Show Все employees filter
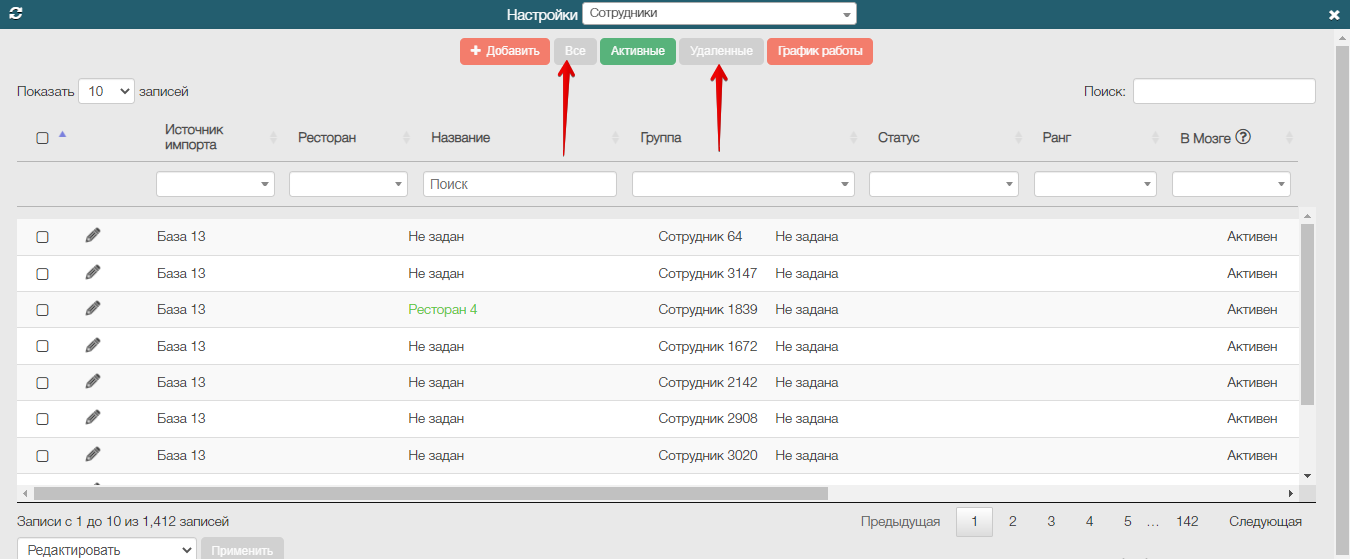The image size is (1350, 559). click(x=575, y=51)
